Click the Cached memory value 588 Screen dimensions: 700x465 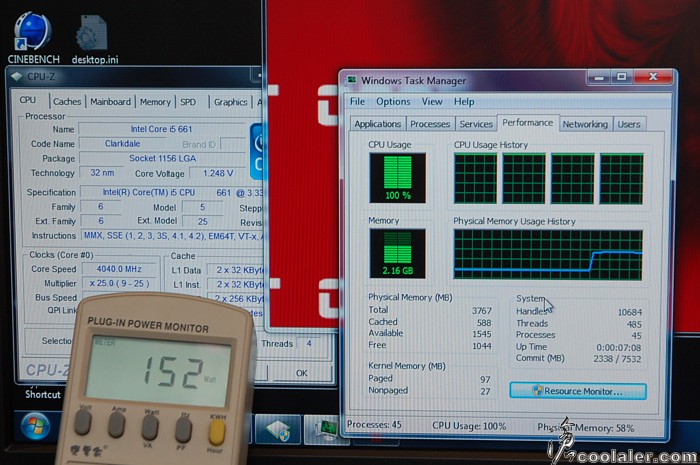[484, 323]
